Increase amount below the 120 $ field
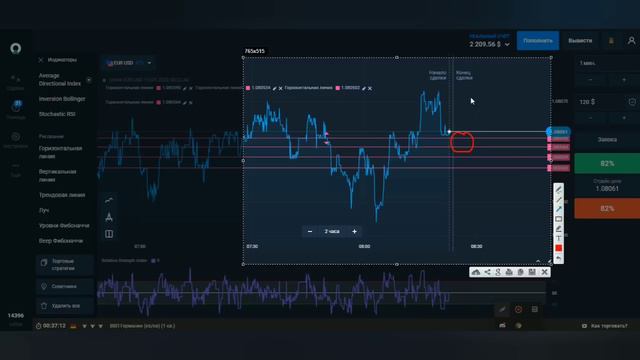This screenshot has width=640, height=360. 624,118
